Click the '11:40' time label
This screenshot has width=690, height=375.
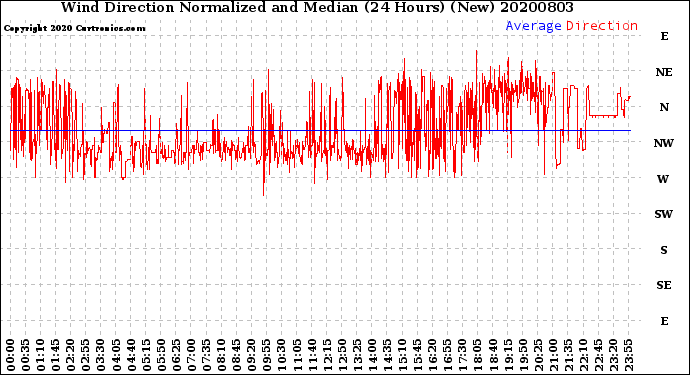tap(312, 355)
